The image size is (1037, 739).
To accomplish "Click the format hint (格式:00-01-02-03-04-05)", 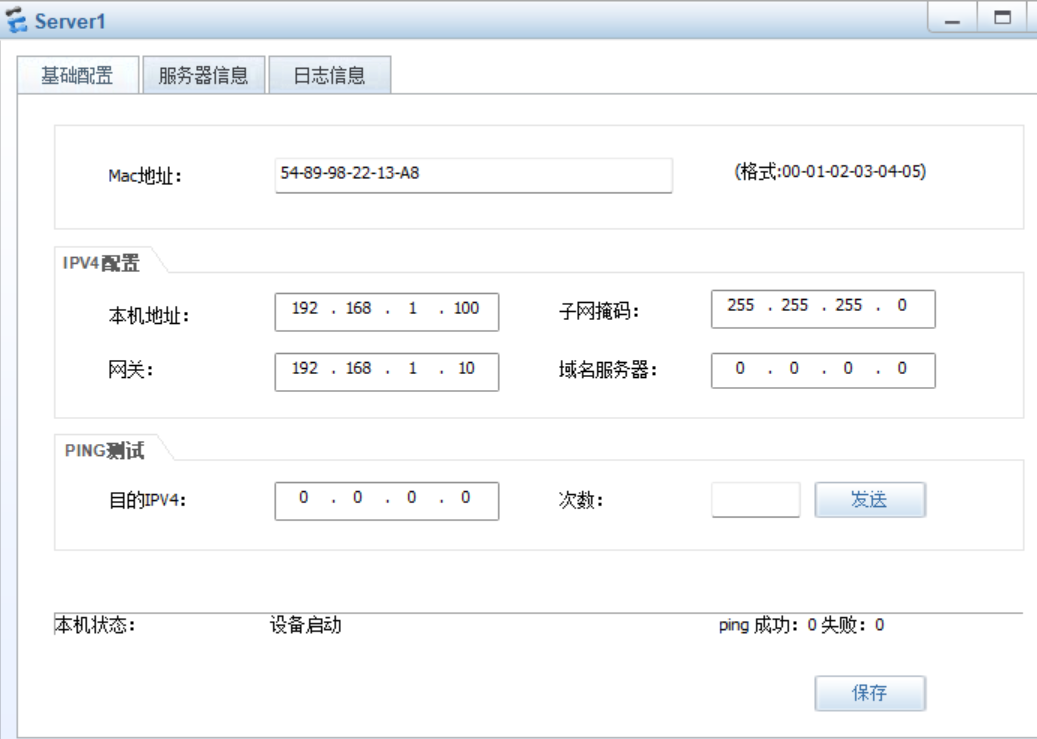I will pyautogui.click(x=830, y=171).
